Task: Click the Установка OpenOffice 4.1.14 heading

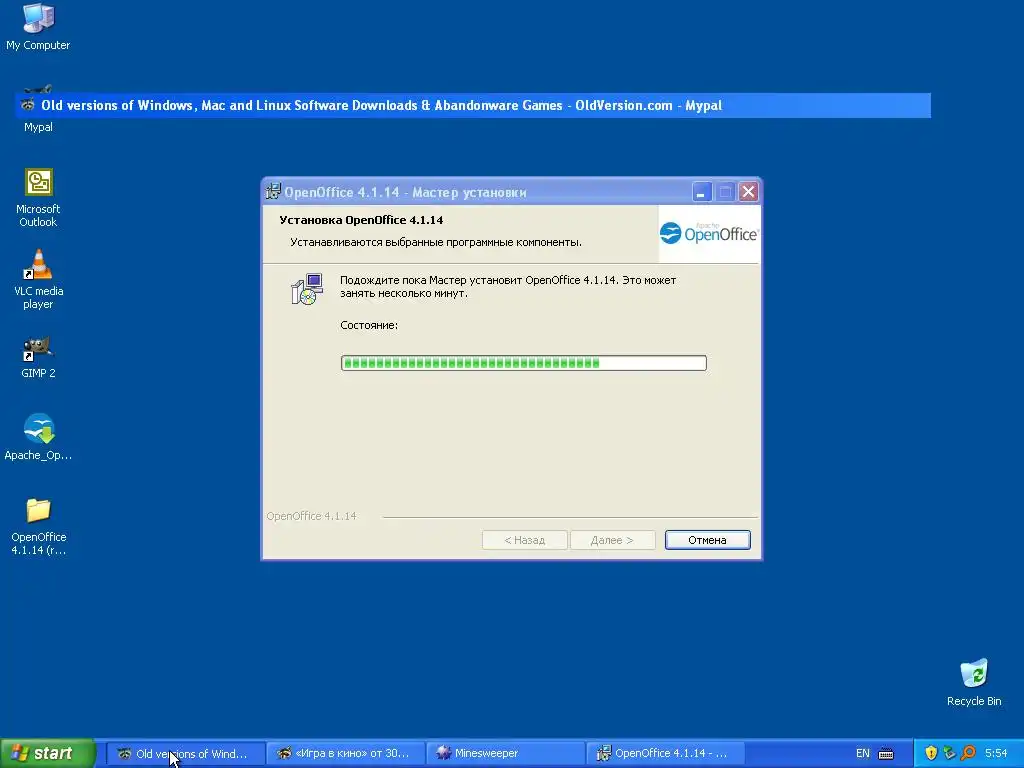Action: 361,220
